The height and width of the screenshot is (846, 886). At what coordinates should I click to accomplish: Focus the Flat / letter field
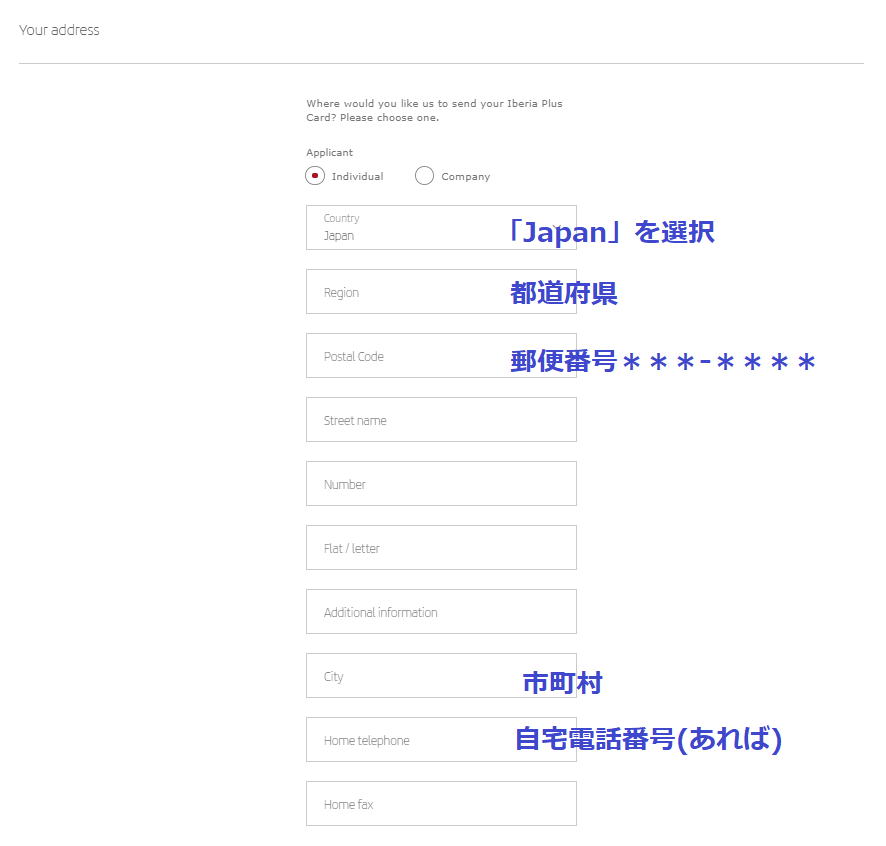coord(441,548)
